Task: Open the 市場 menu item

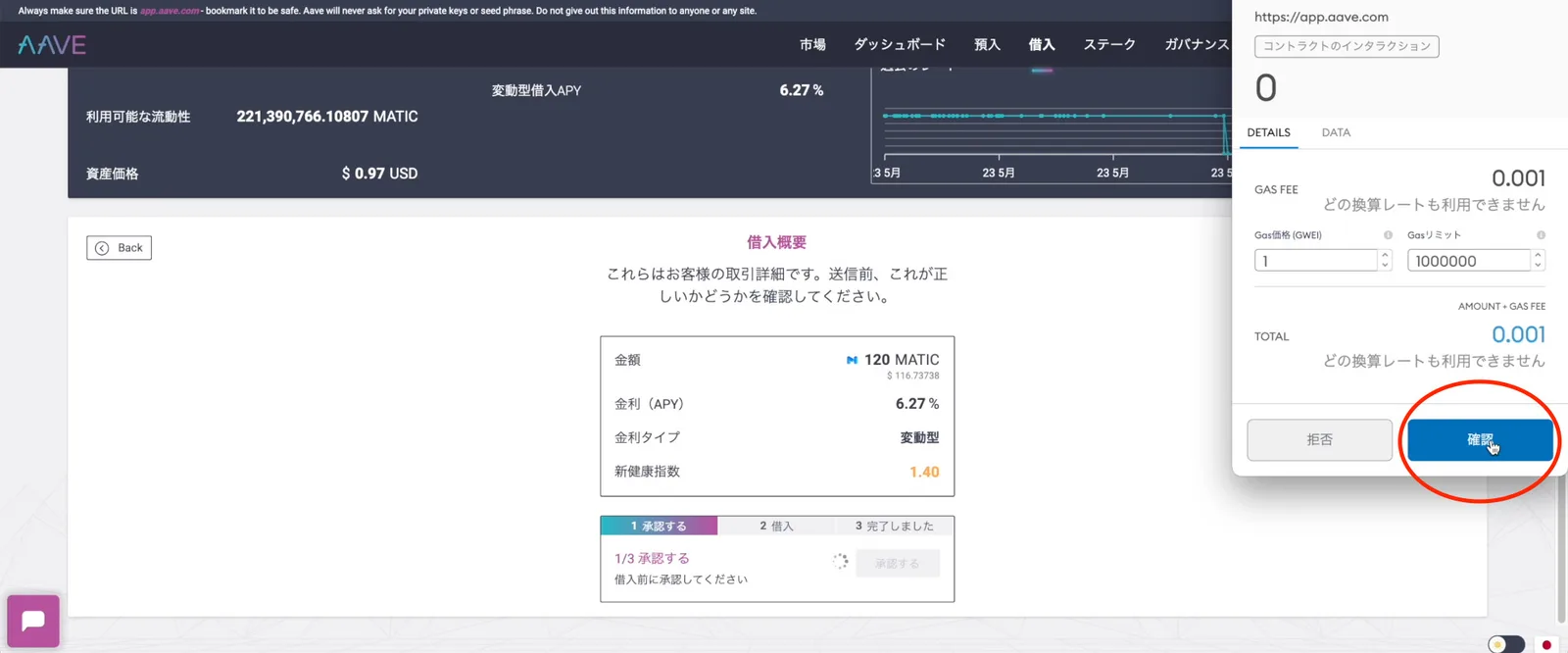Action: (812, 45)
